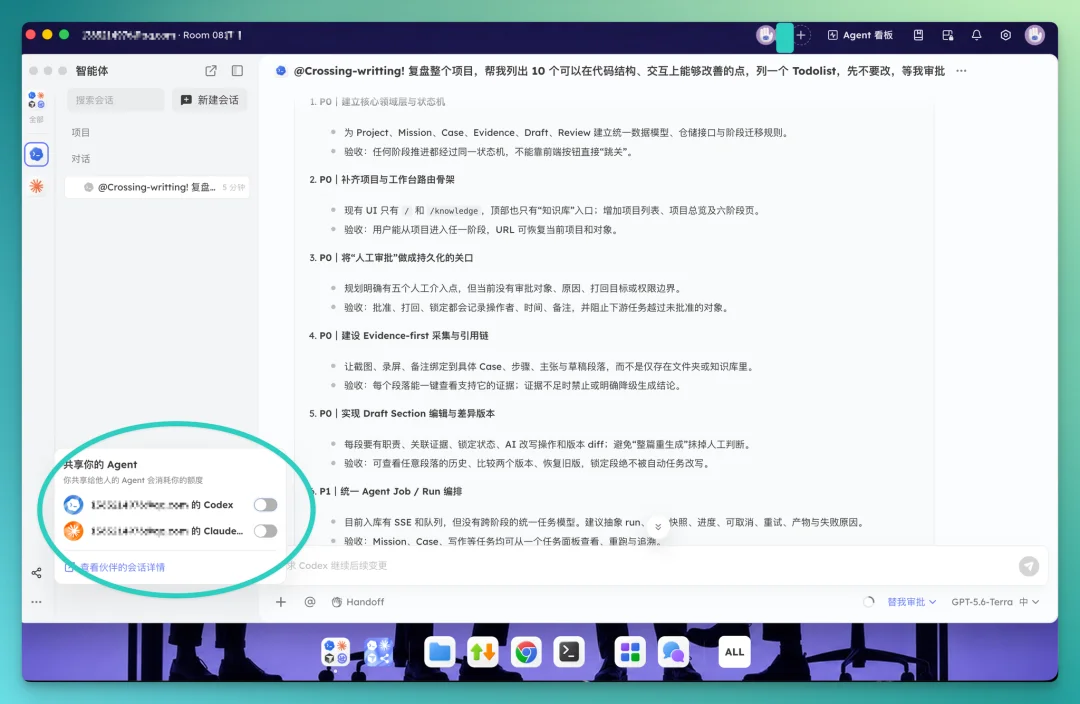The height and width of the screenshot is (704, 1080).
Task: Open the more options dots beside the conversation title
Action: (x=962, y=71)
